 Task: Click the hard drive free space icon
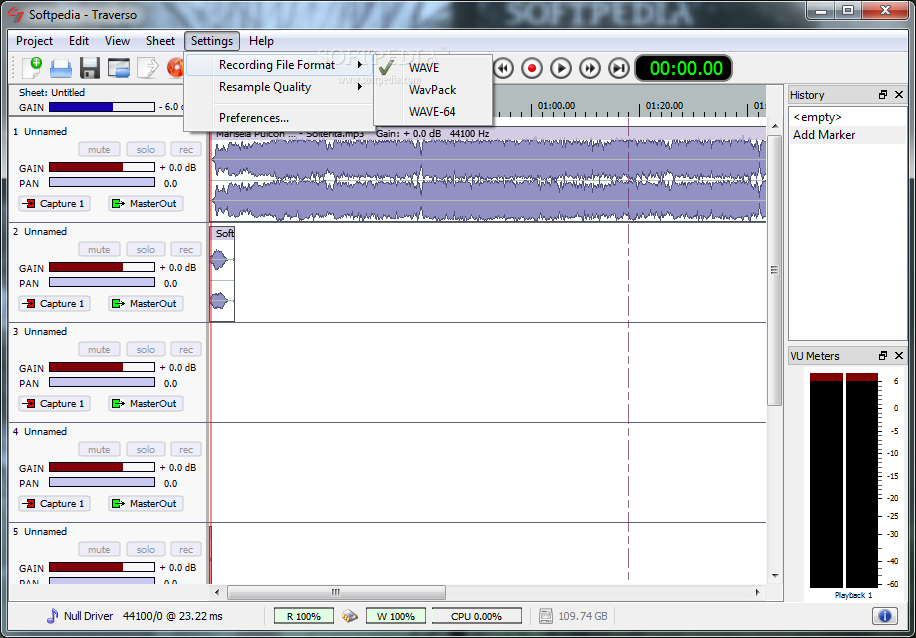(545, 616)
